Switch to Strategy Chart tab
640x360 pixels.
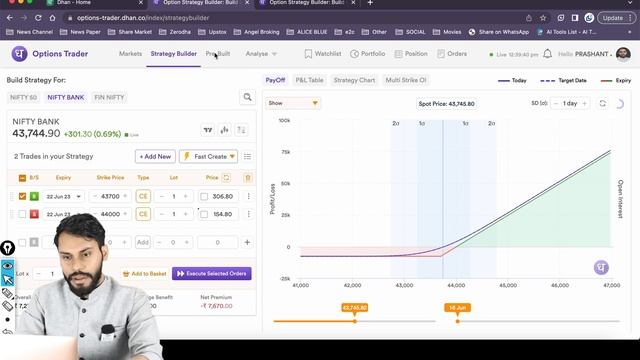tap(354, 80)
